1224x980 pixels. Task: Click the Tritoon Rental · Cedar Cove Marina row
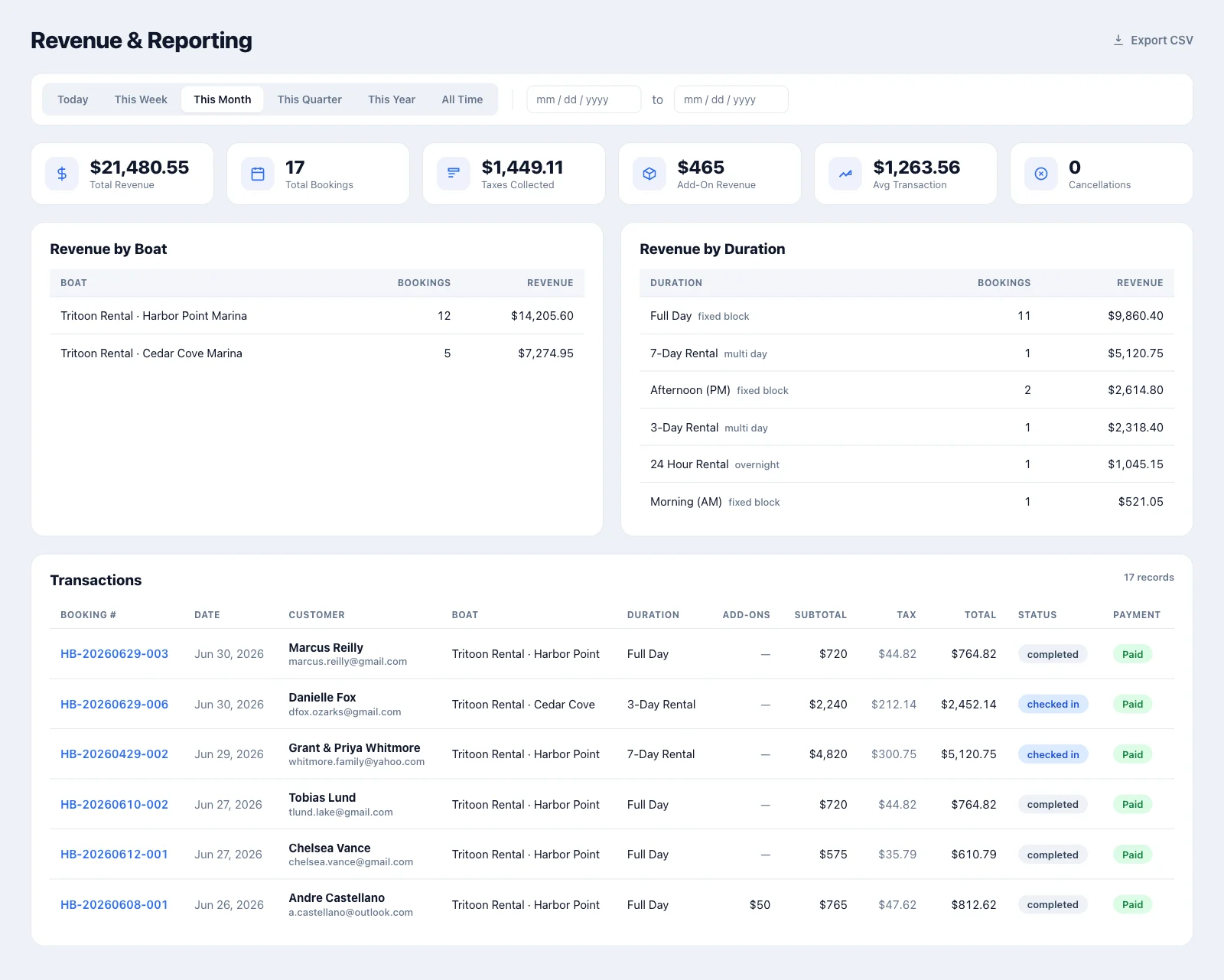pyautogui.click(x=317, y=353)
